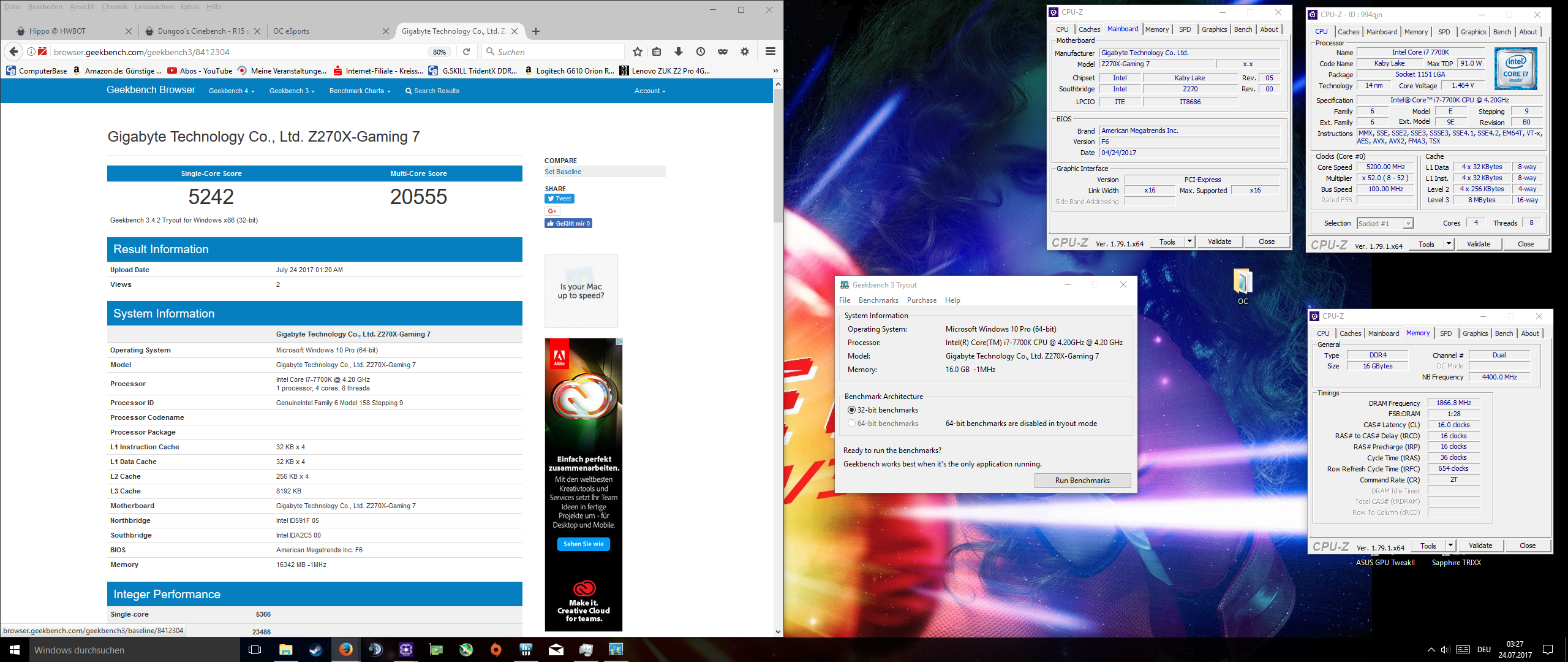
Task: Click Search Results in Geekbench Browser
Action: [x=432, y=91]
